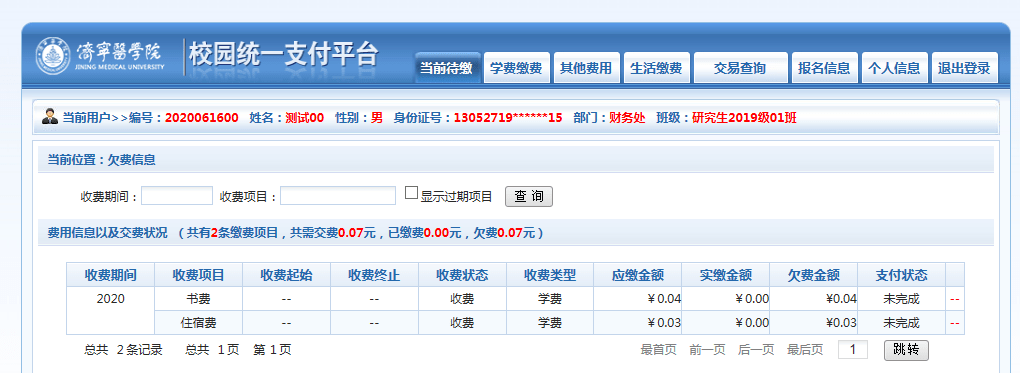Click the 最后页 pagination link

click(x=805, y=350)
